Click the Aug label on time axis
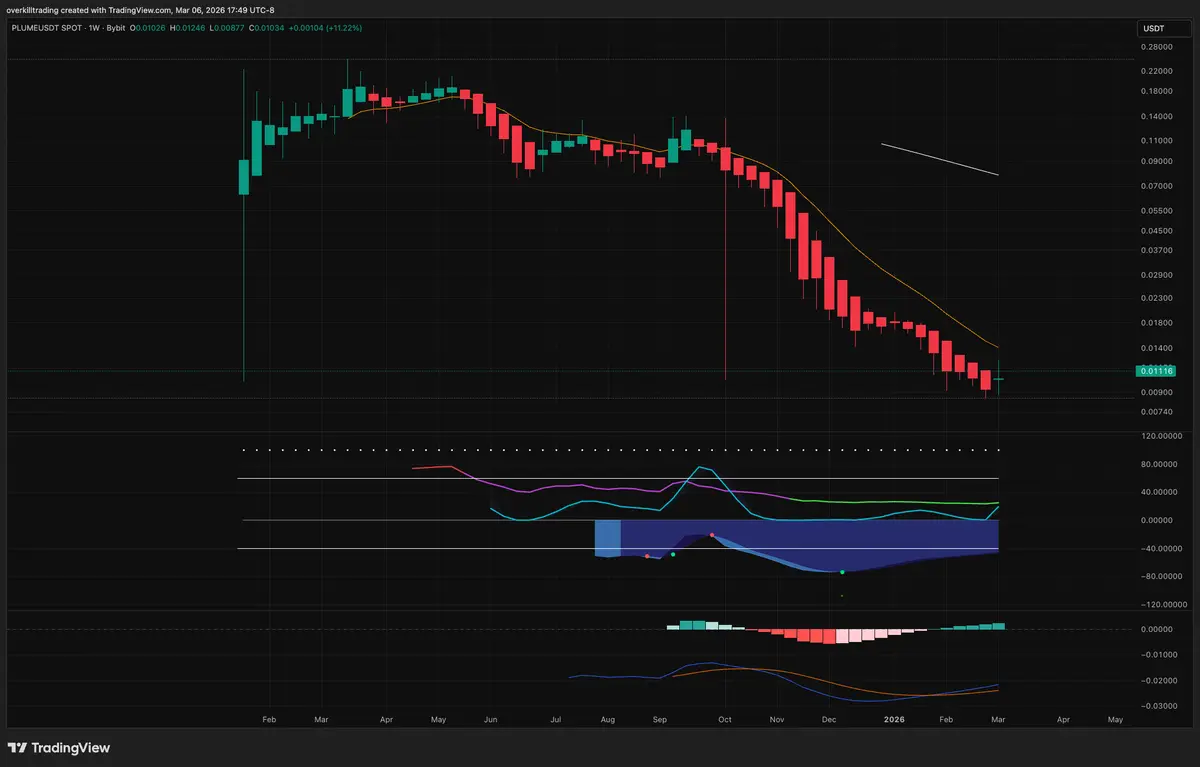The image size is (1200, 767). (x=608, y=719)
